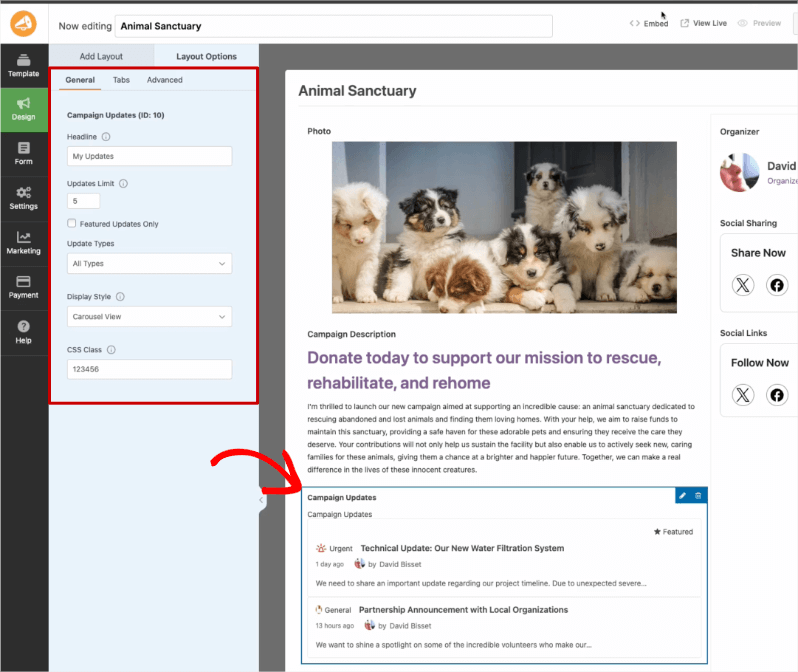798x672 pixels.
Task: Click the Organizer section label
Action: [x=739, y=131]
